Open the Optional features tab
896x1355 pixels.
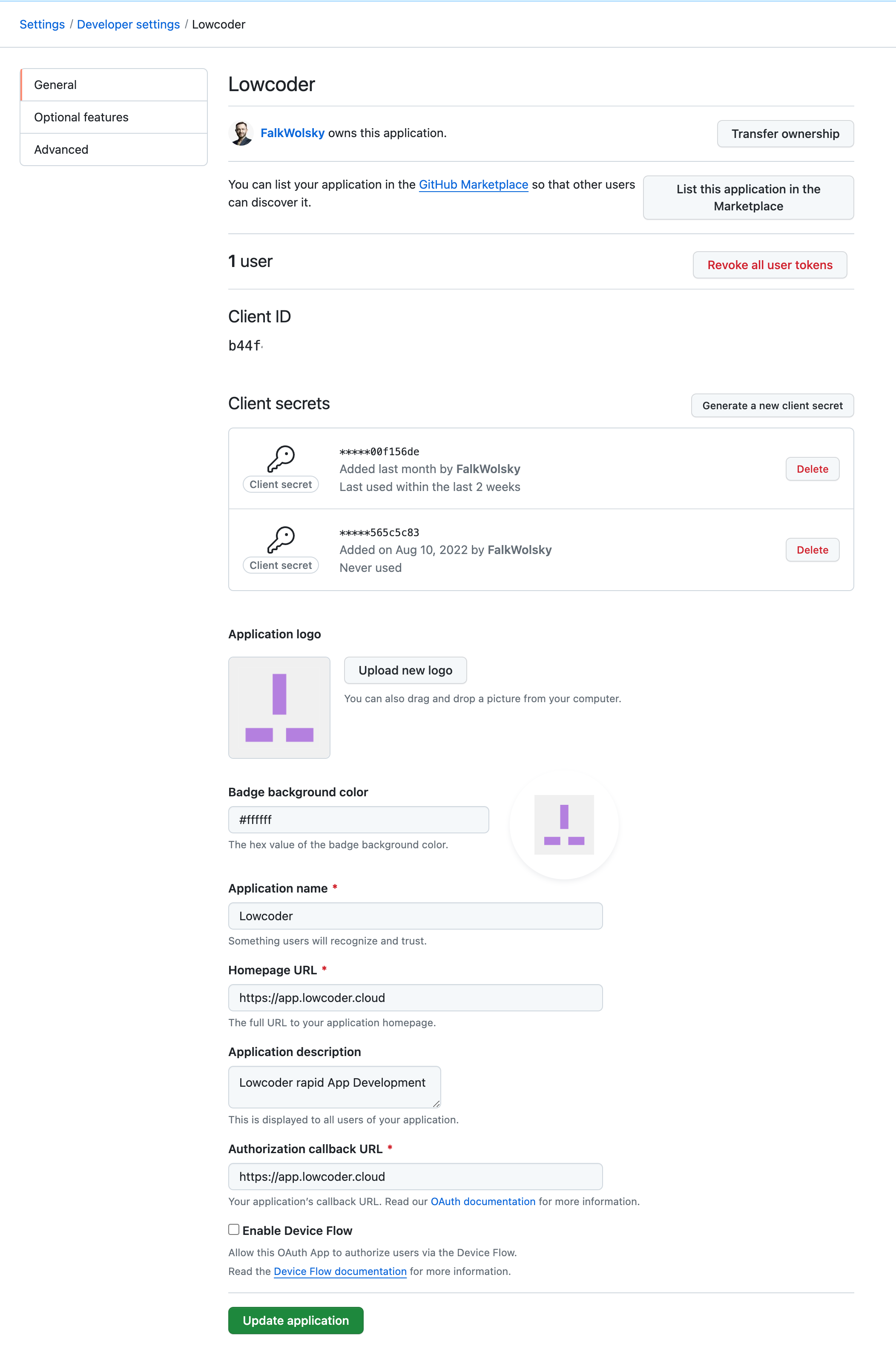pyautogui.click(x=114, y=117)
